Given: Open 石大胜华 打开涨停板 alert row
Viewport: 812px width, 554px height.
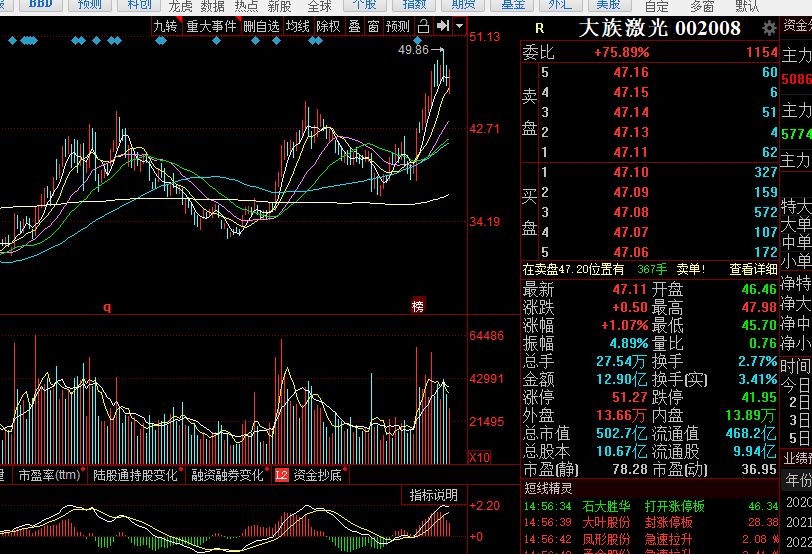Looking at the screenshot, I should 650,506.
